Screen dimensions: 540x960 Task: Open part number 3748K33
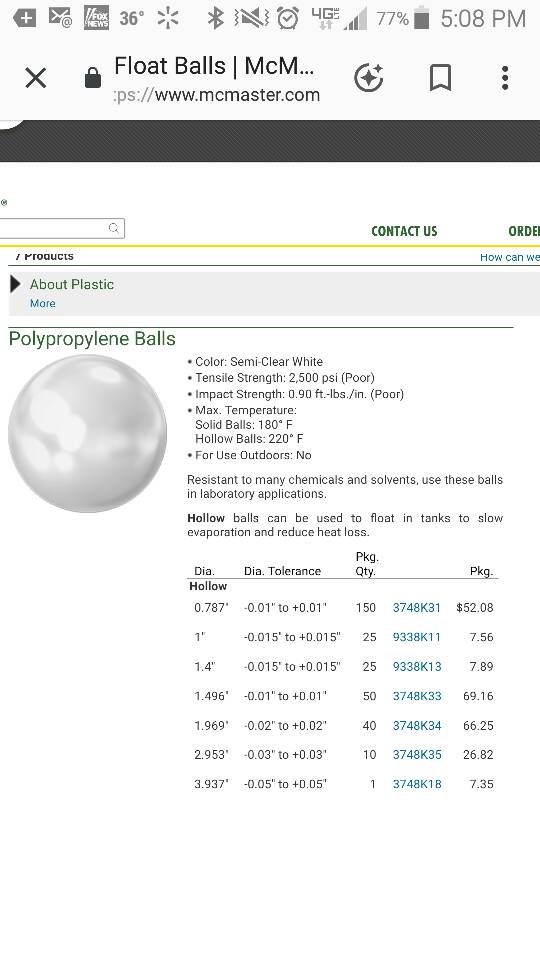(417, 696)
